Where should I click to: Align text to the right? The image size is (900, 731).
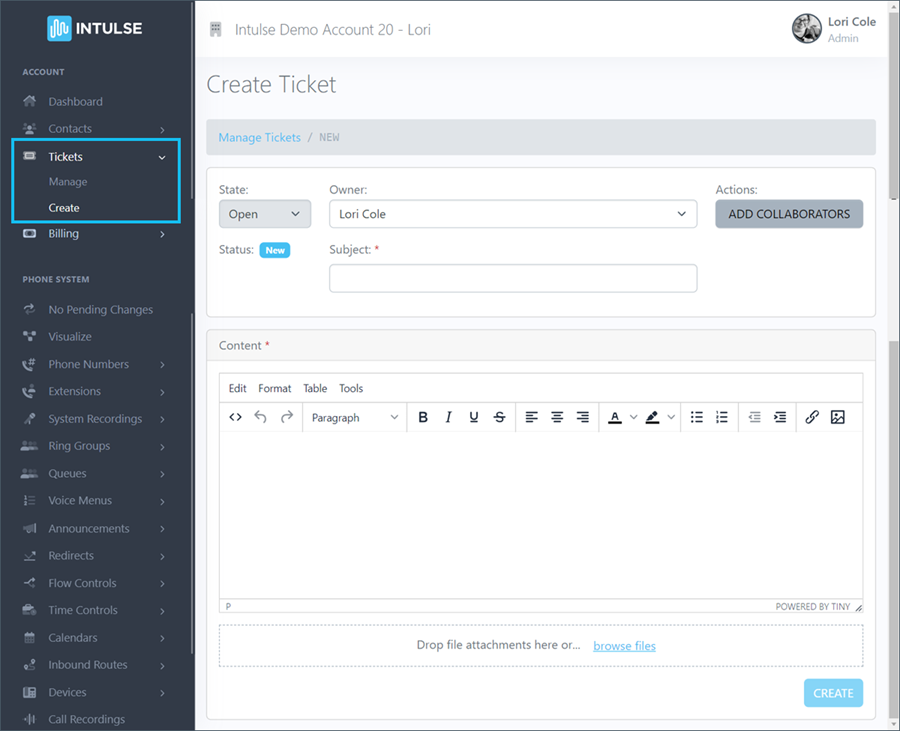click(x=583, y=417)
